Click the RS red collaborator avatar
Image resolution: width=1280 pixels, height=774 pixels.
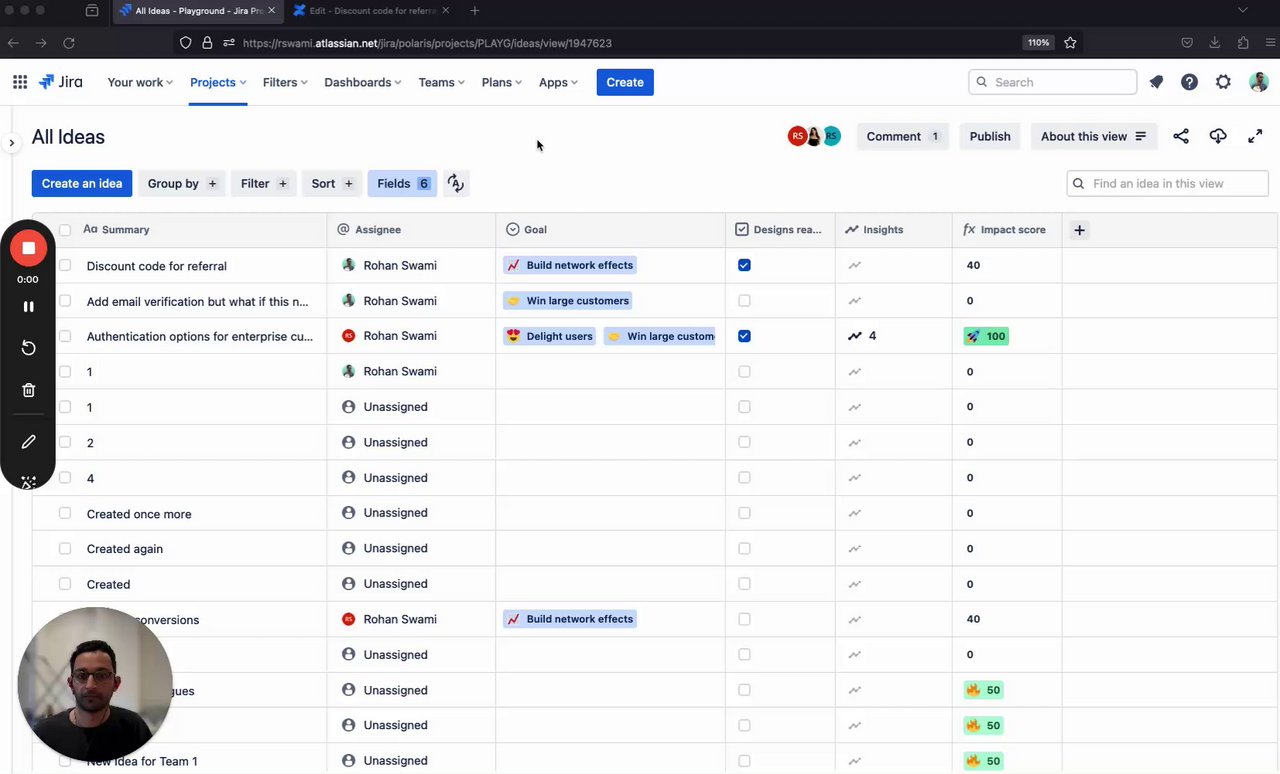tap(797, 136)
